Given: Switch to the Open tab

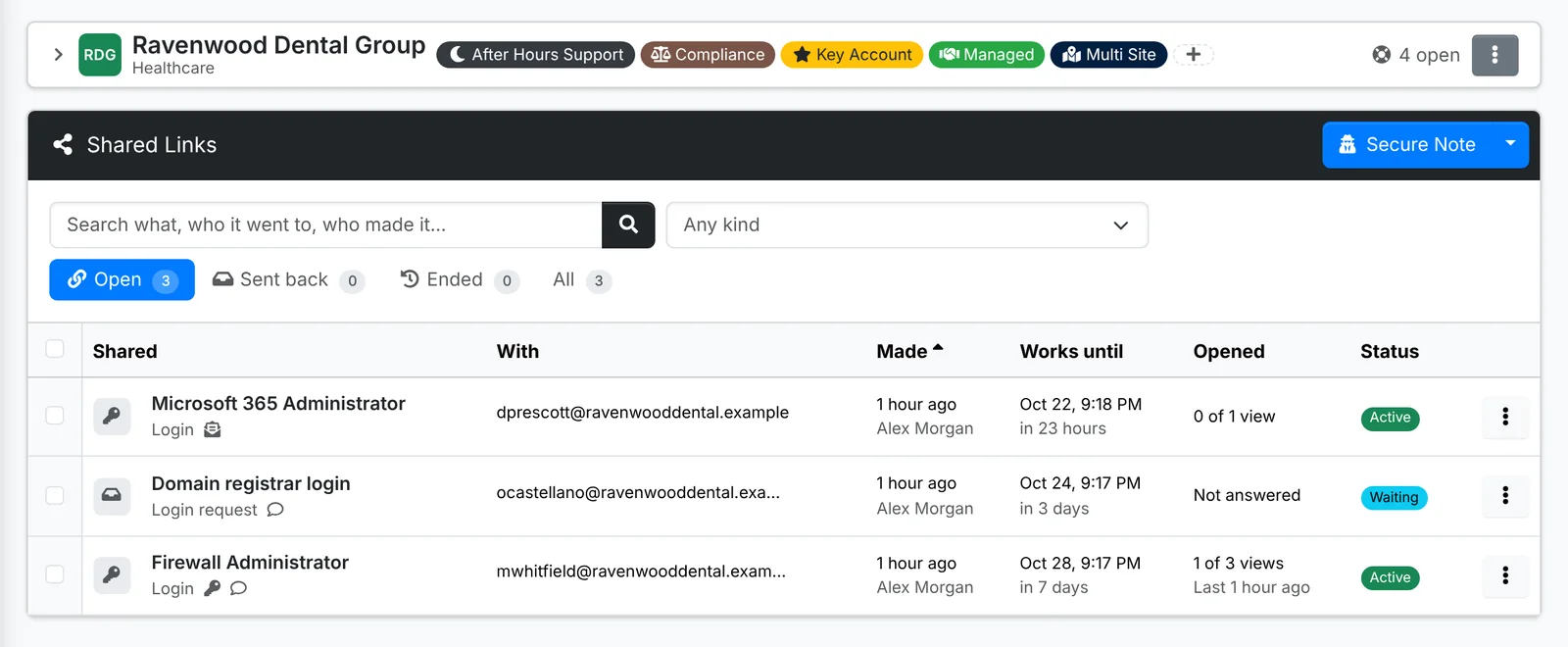Looking at the screenshot, I should coord(122,280).
